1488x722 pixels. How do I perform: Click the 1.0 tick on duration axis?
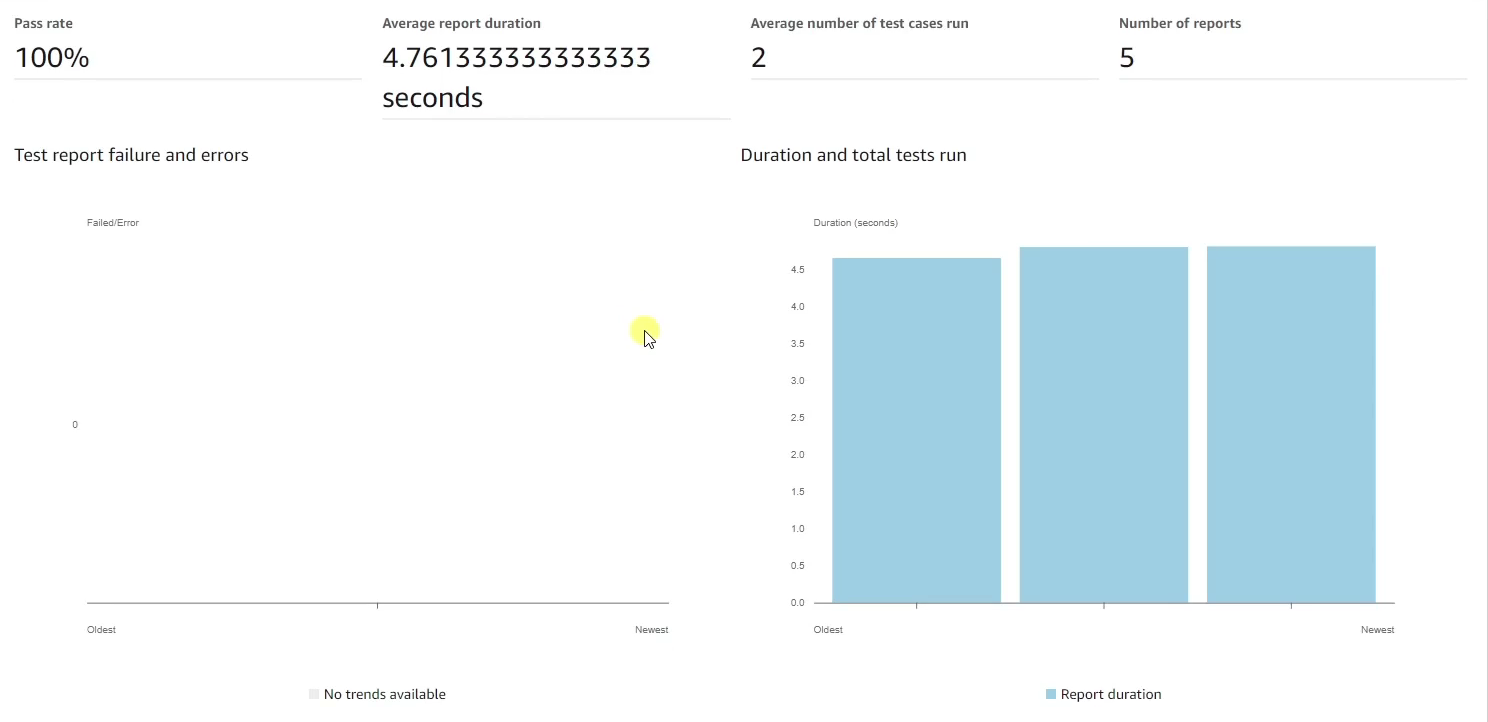797,529
